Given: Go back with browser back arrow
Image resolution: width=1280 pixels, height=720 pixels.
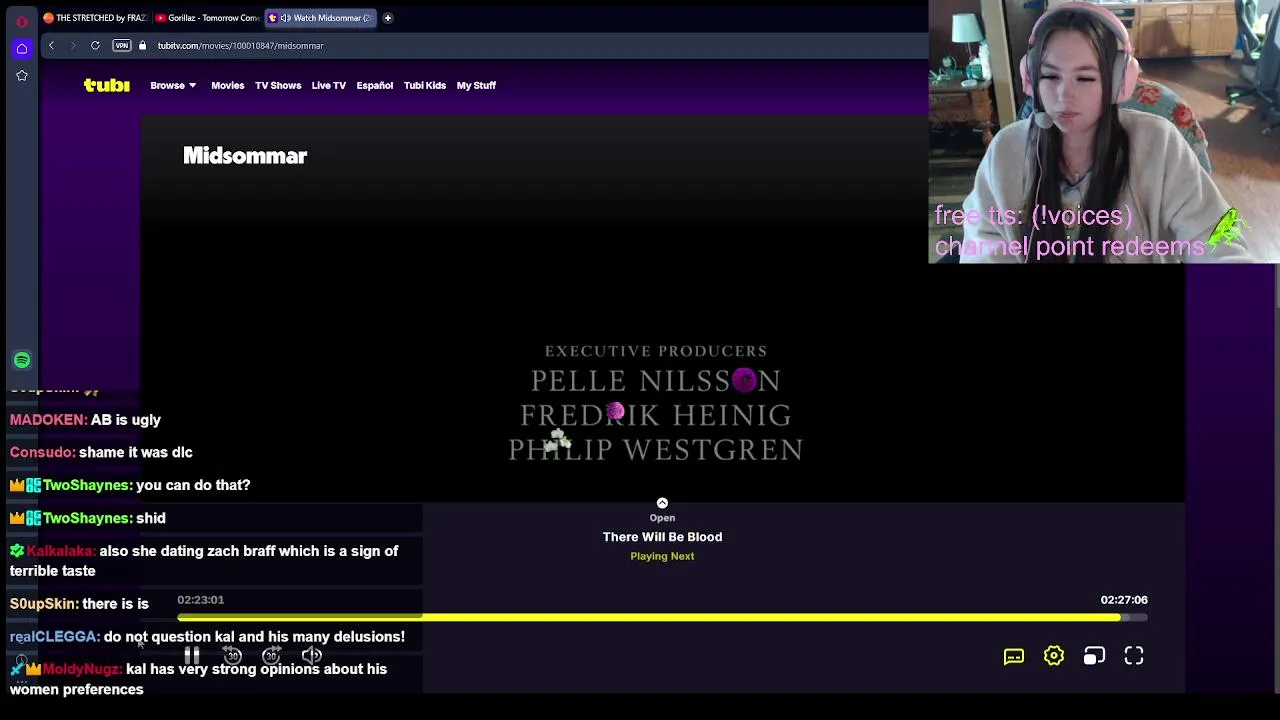Looking at the screenshot, I should click(52, 45).
